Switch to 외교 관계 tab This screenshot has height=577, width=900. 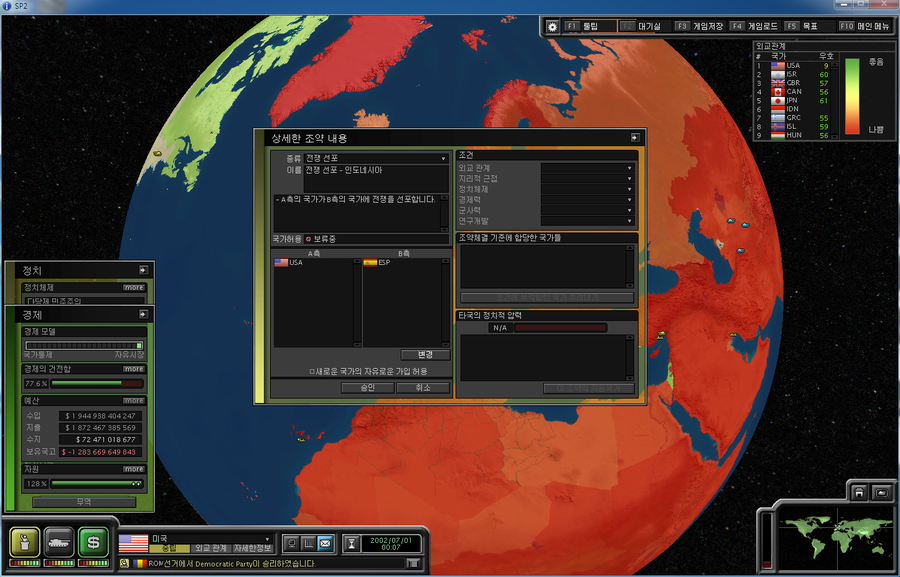click(x=209, y=548)
